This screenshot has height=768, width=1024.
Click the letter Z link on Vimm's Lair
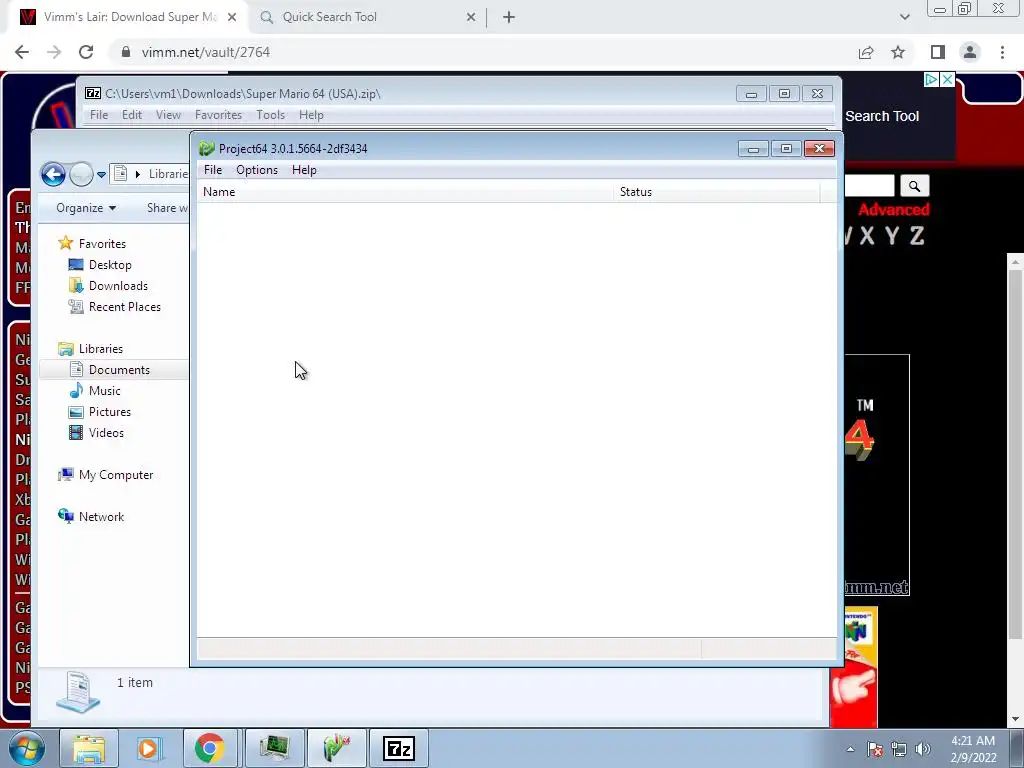pyautogui.click(x=917, y=236)
